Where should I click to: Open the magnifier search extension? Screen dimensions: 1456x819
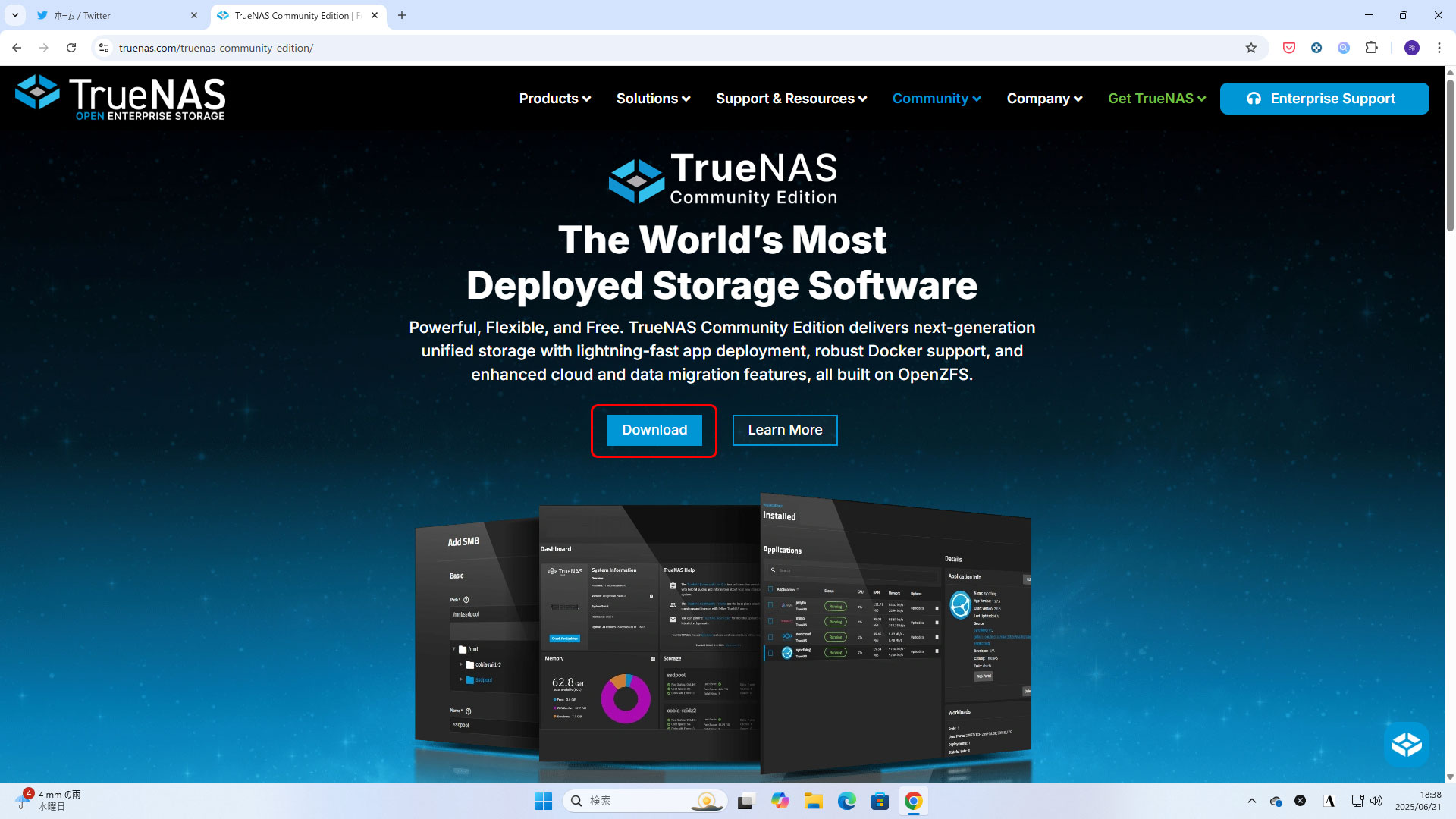coord(1344,48)
